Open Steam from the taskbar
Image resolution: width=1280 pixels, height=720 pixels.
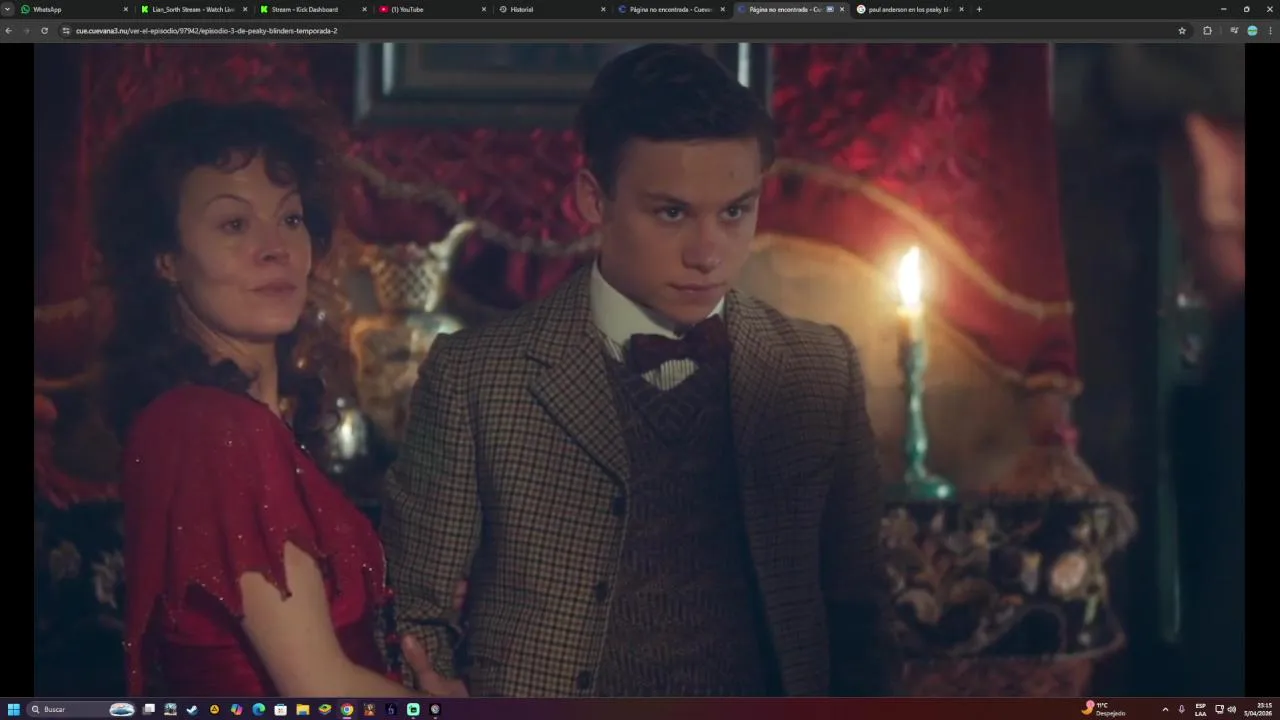tap(192, 709)
